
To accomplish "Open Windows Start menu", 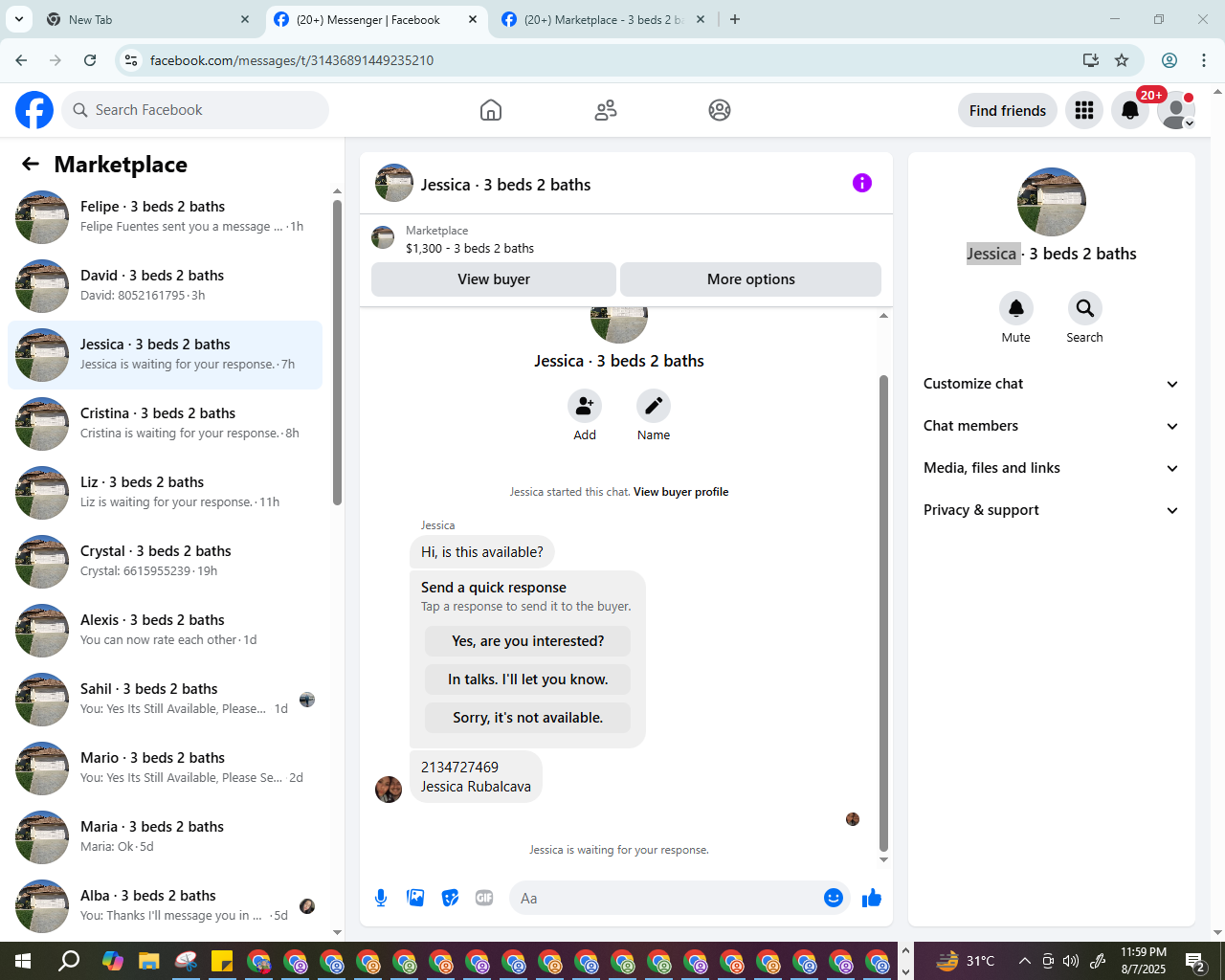I will tap(23, 961).
